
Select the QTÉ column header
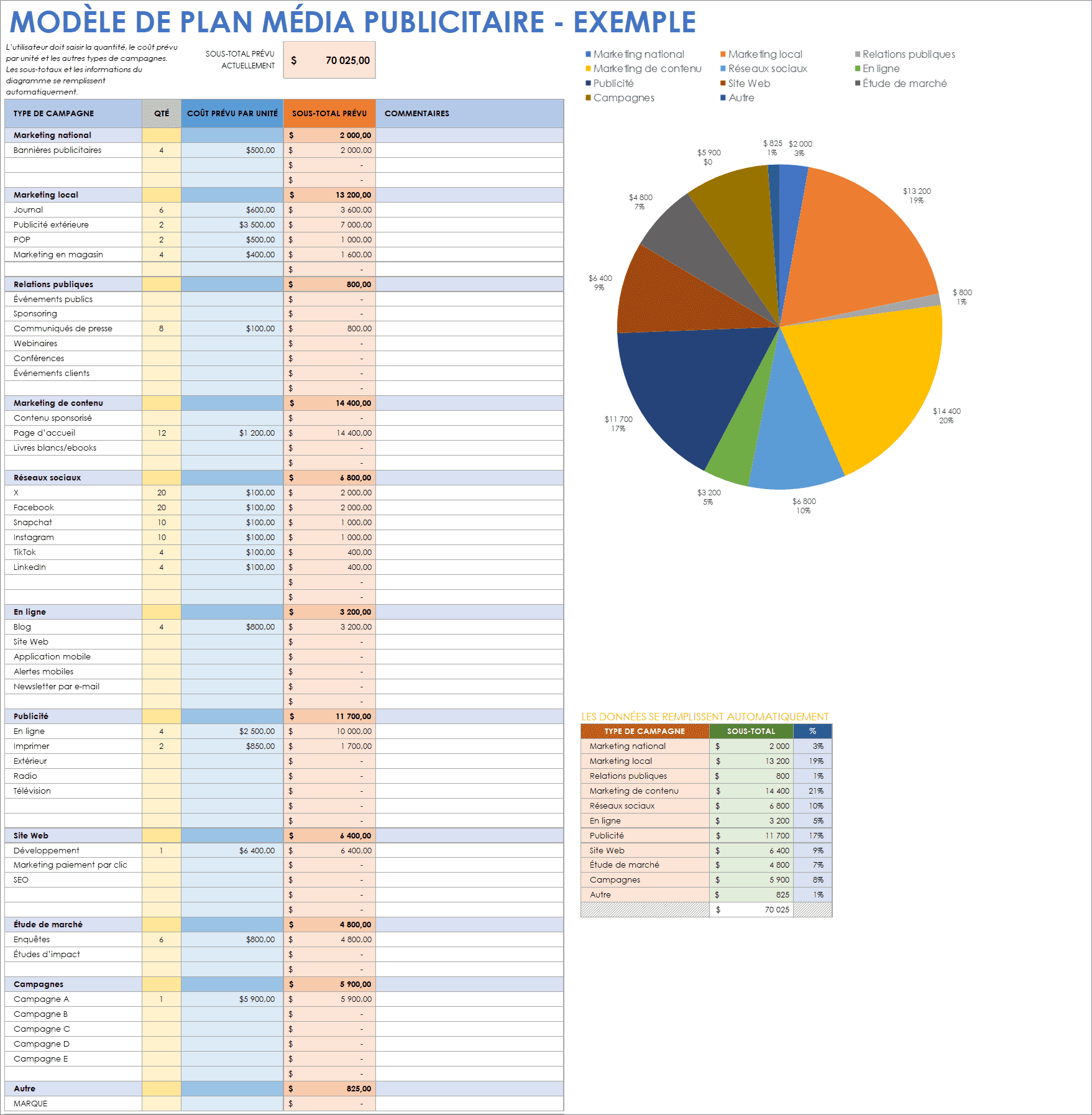pyautogui.click(x=162, y=113)
